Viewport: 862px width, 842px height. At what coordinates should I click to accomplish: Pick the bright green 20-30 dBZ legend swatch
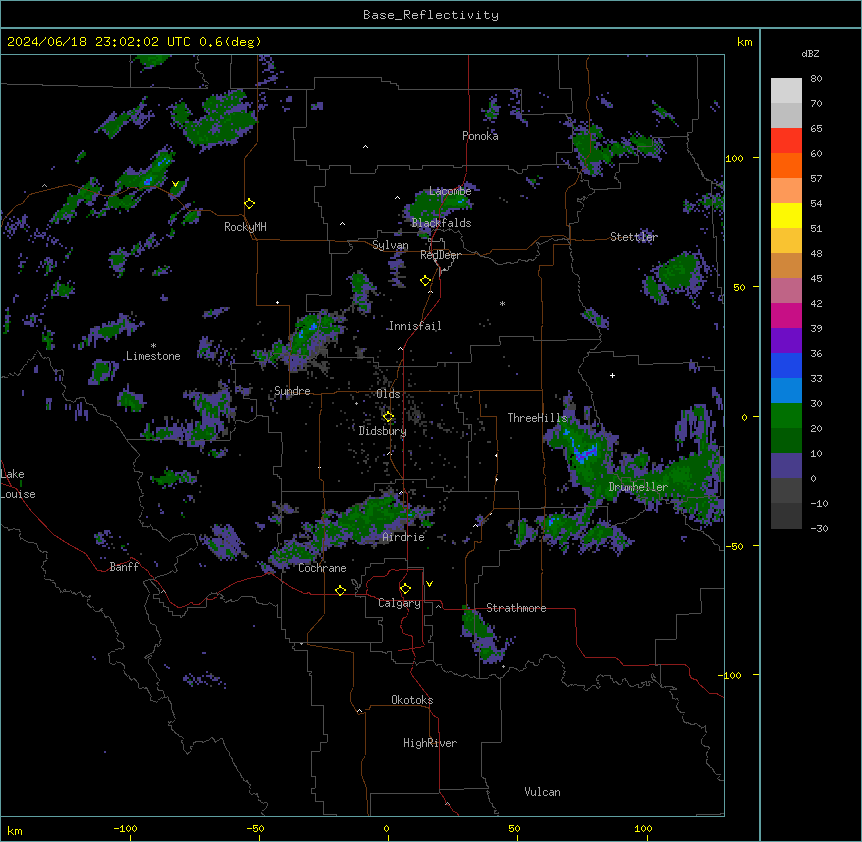click(x=786, y=416)
